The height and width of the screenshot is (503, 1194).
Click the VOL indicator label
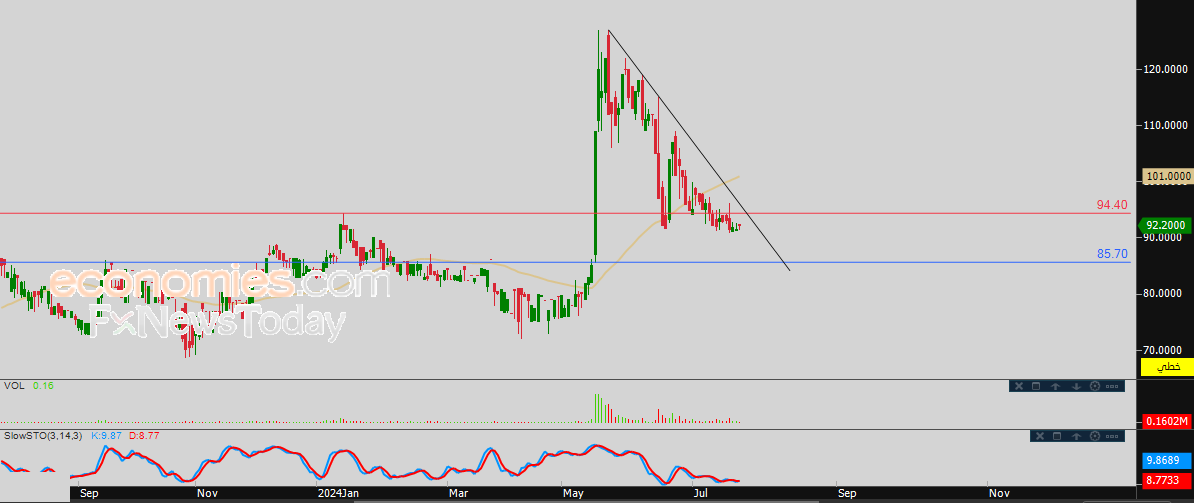tap(14, 386)
